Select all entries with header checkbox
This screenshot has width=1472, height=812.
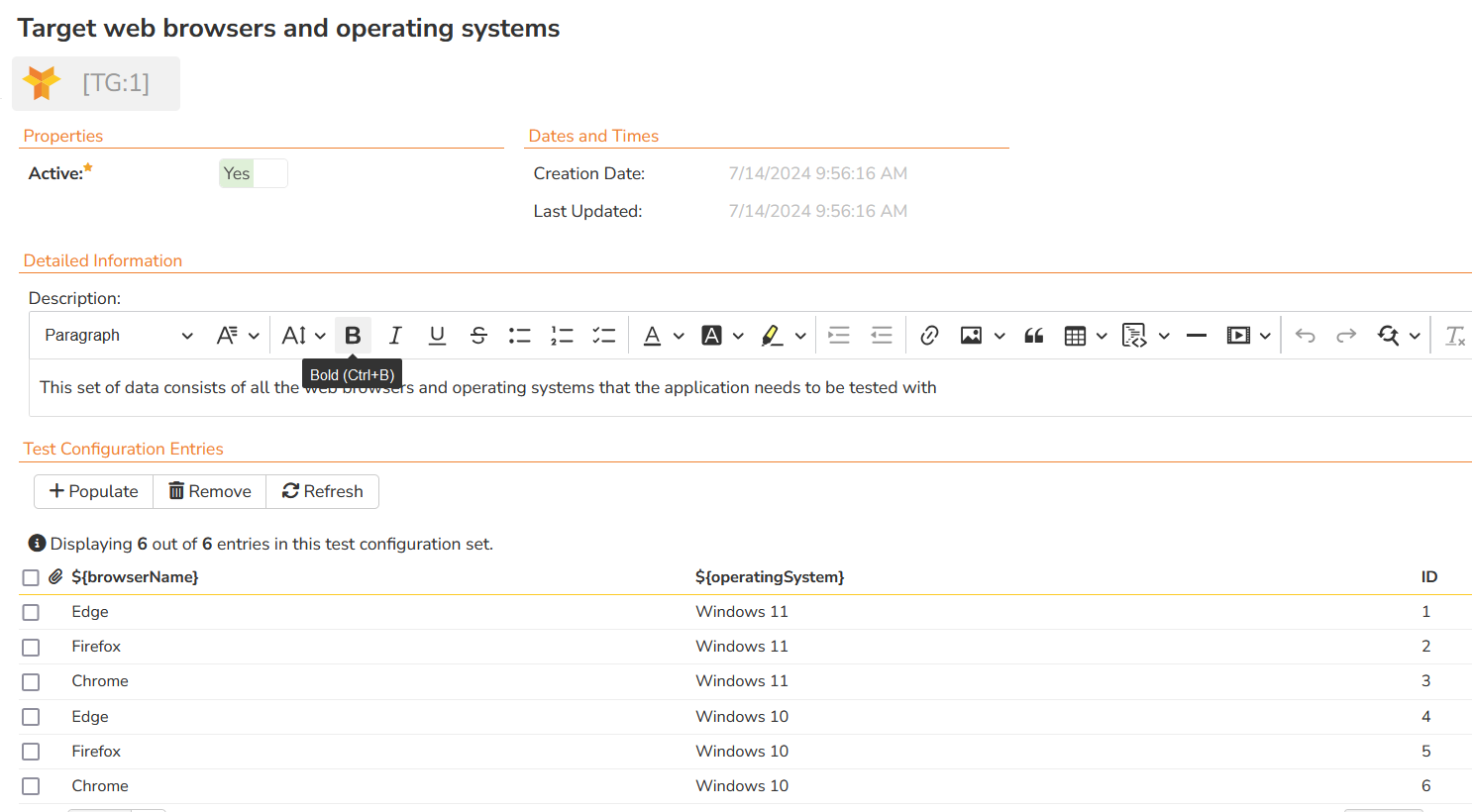pyautogui.click(x=31, y=577)
